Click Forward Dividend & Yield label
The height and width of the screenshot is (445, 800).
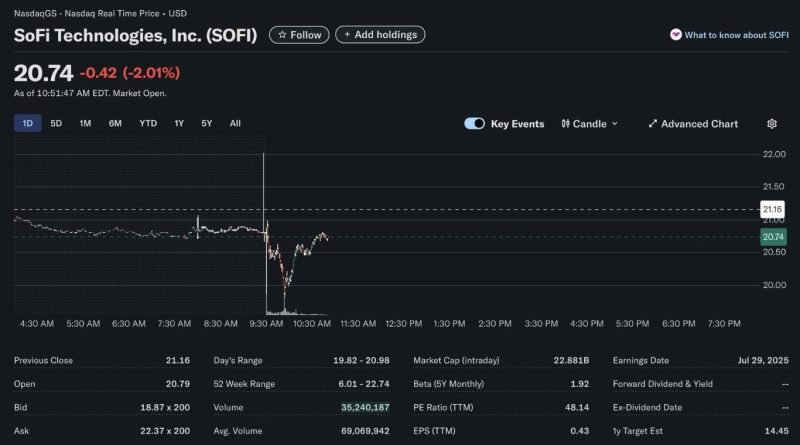pyautogui.click(x=663, y=384)
